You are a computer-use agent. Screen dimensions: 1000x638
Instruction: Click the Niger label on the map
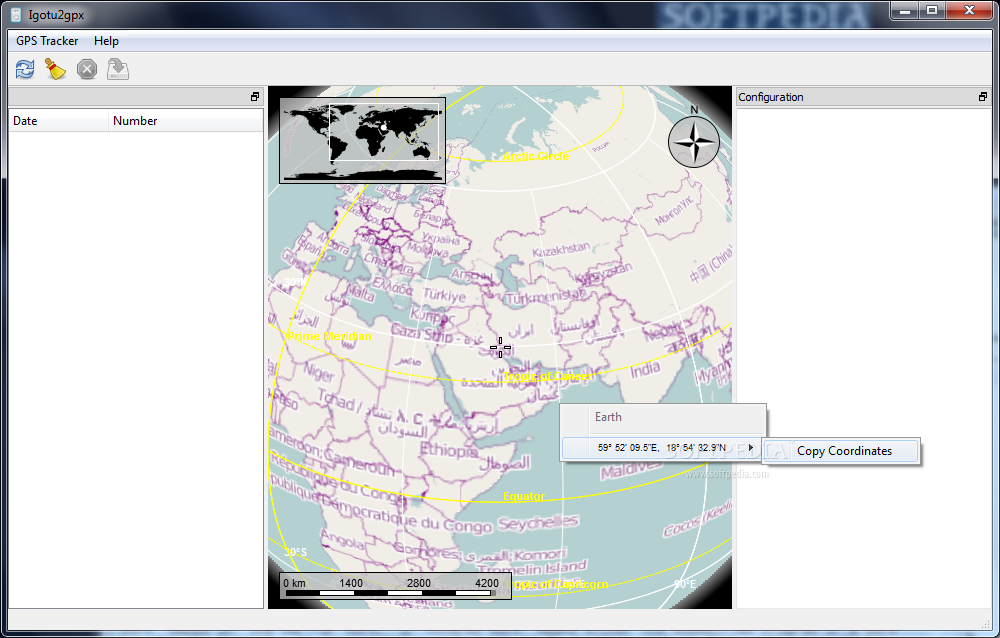tap(318, 371)
